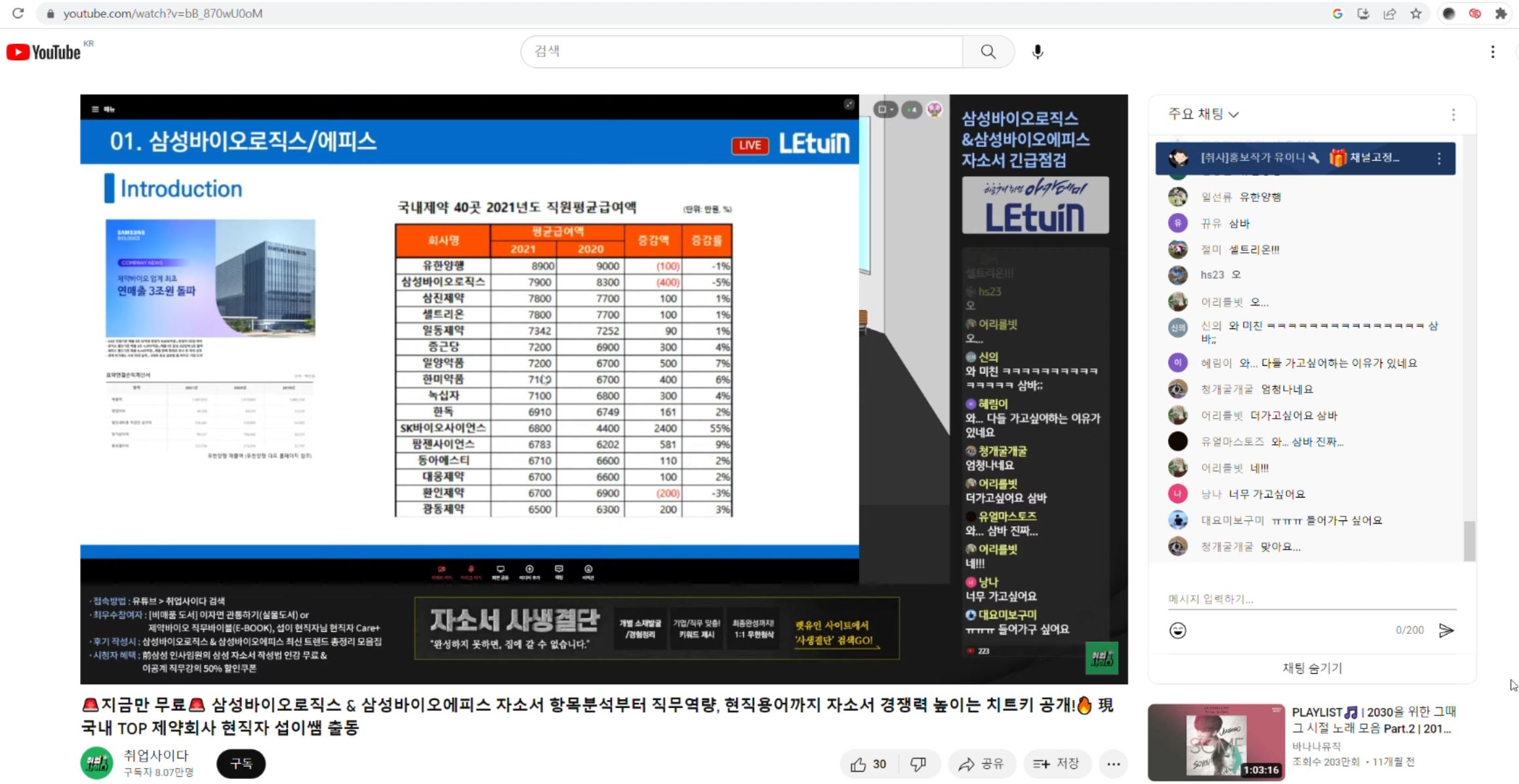Save video with 저장 button

pos(1056,764)
